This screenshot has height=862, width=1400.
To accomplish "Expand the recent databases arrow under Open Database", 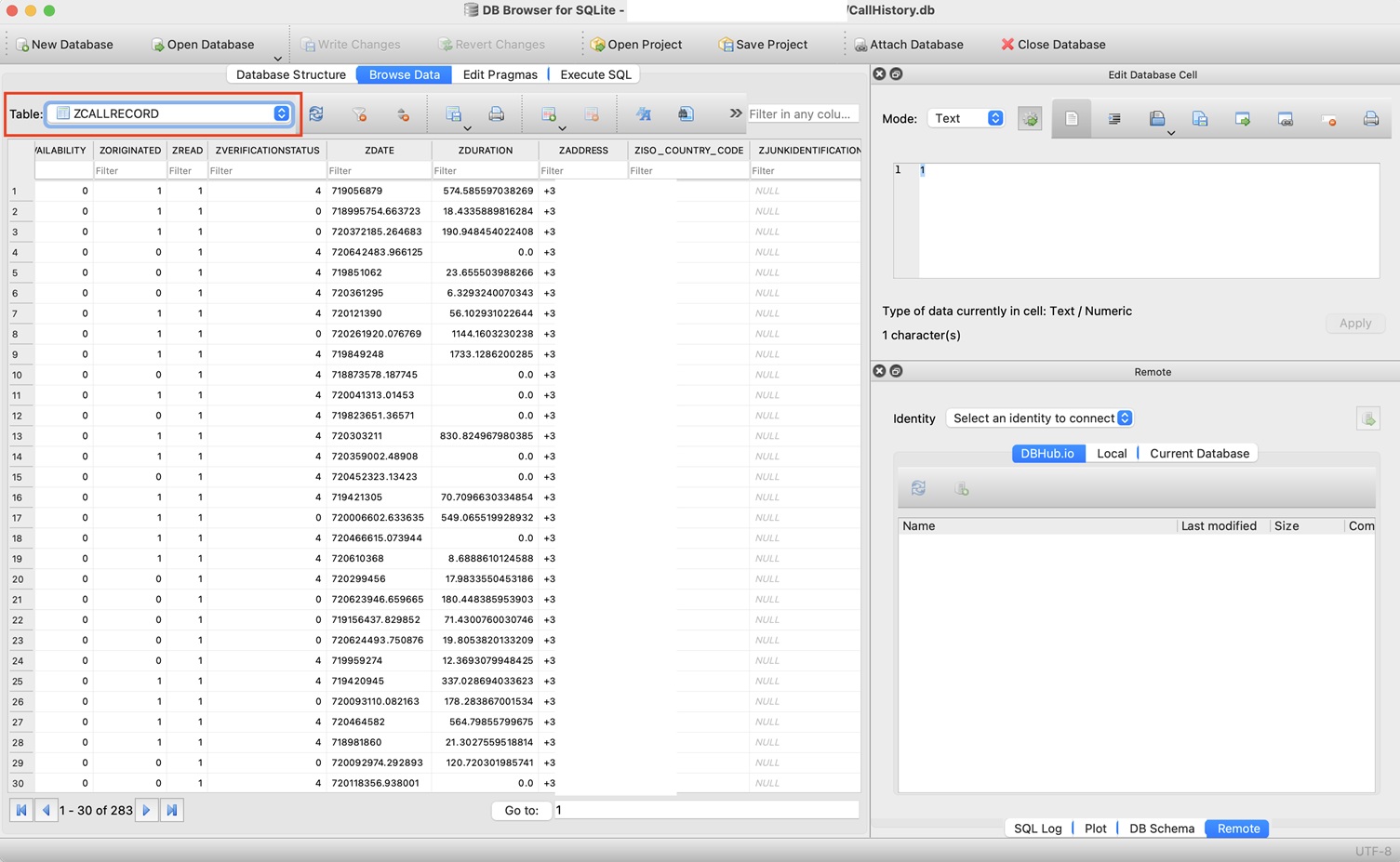I will click(x=277, y=59).
